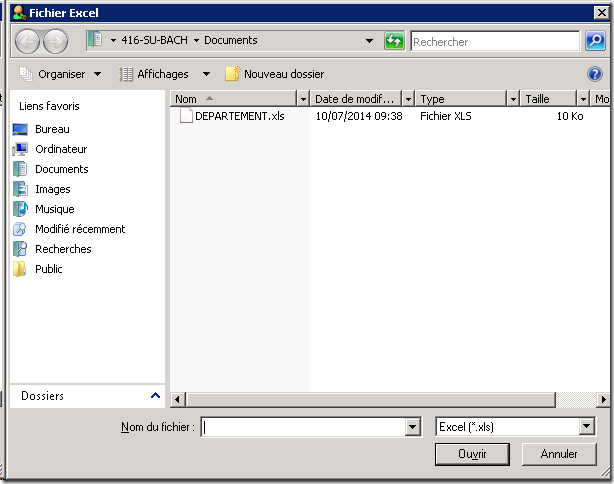The image size is (614, 484).
Task: Open the help question mark icon
Action: (x=595, y=74)
